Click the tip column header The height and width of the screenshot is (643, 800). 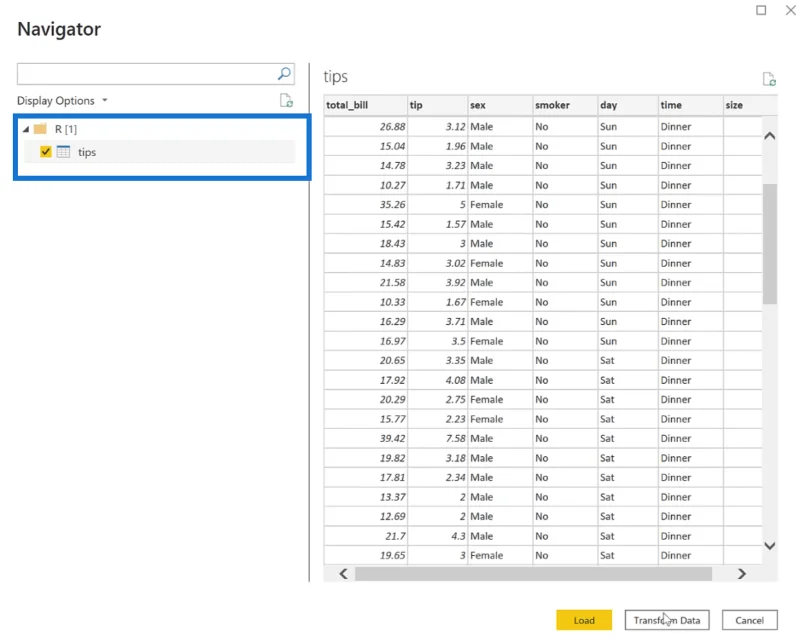pos(437,105)
